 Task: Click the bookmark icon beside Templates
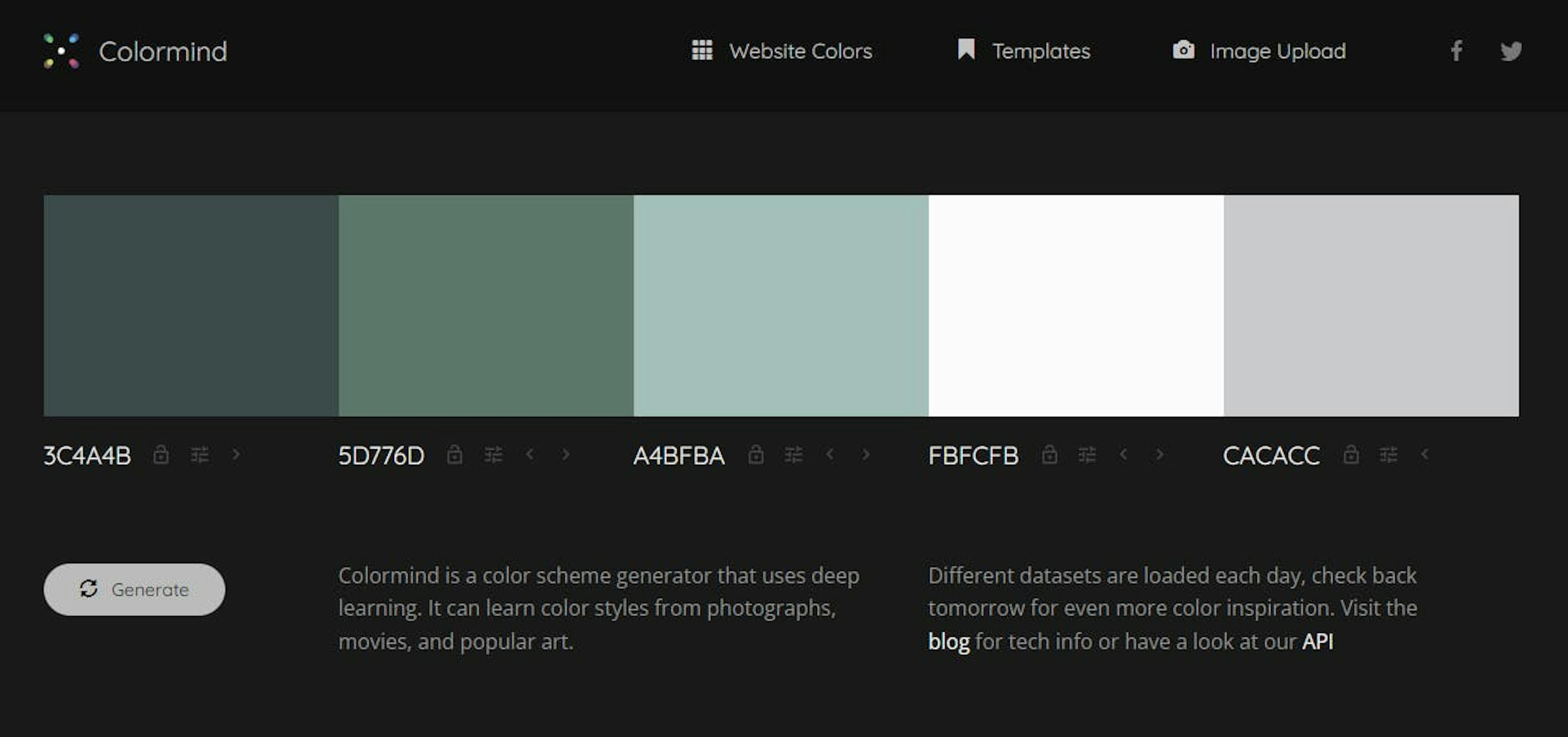click(966, 49)
